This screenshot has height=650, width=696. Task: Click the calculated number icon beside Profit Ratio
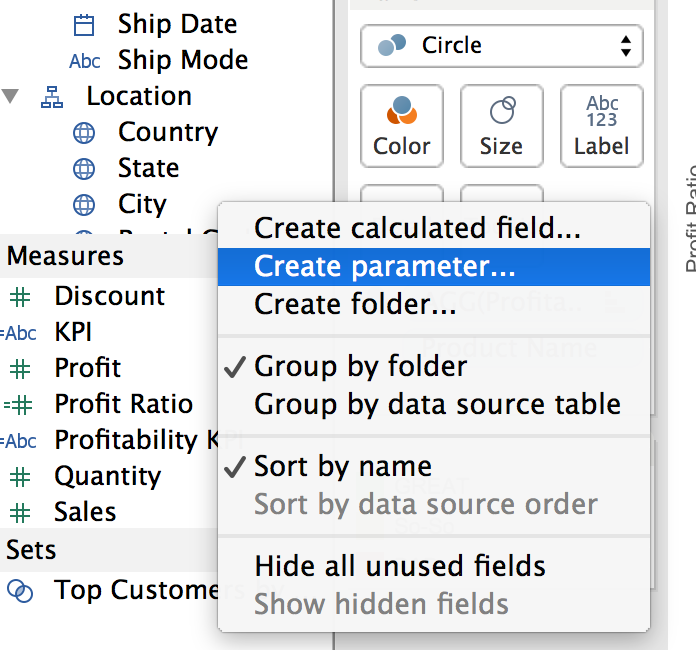click(18, 405)
